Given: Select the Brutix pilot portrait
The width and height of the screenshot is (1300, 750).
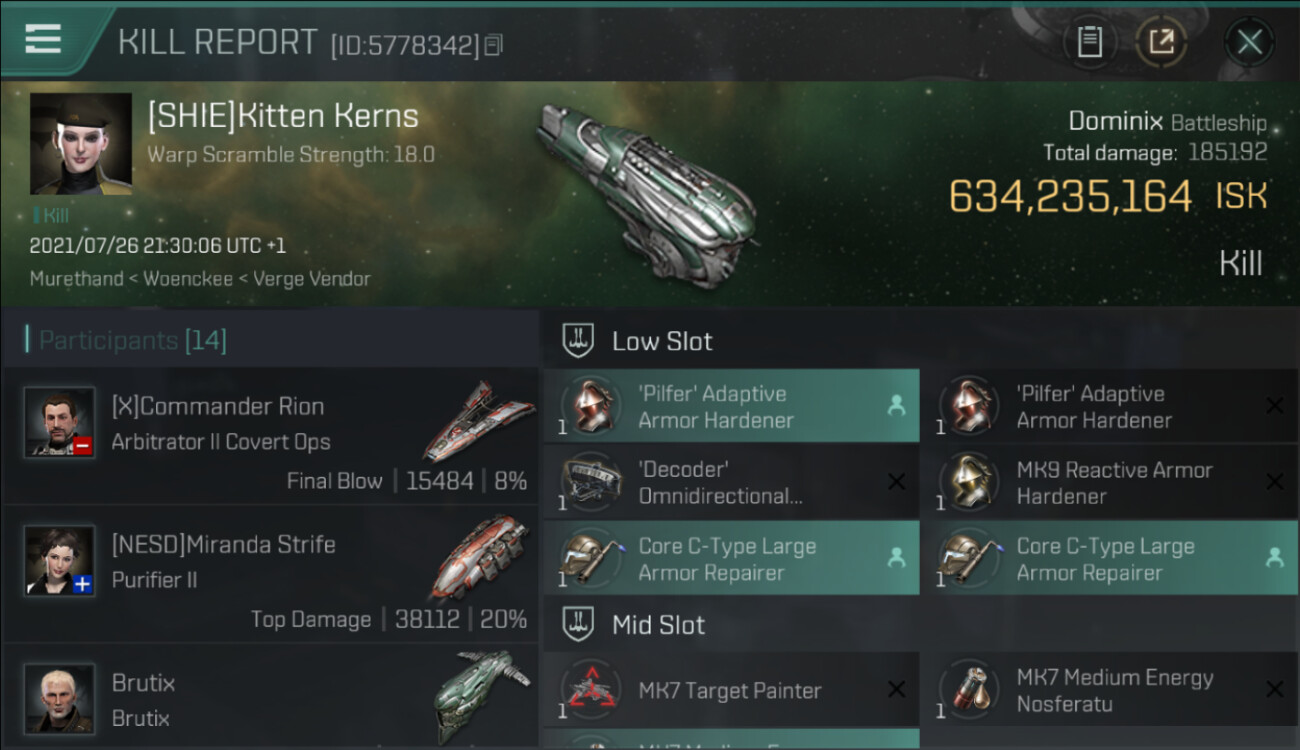Looking at the screenshot, I should pos(60,697).
